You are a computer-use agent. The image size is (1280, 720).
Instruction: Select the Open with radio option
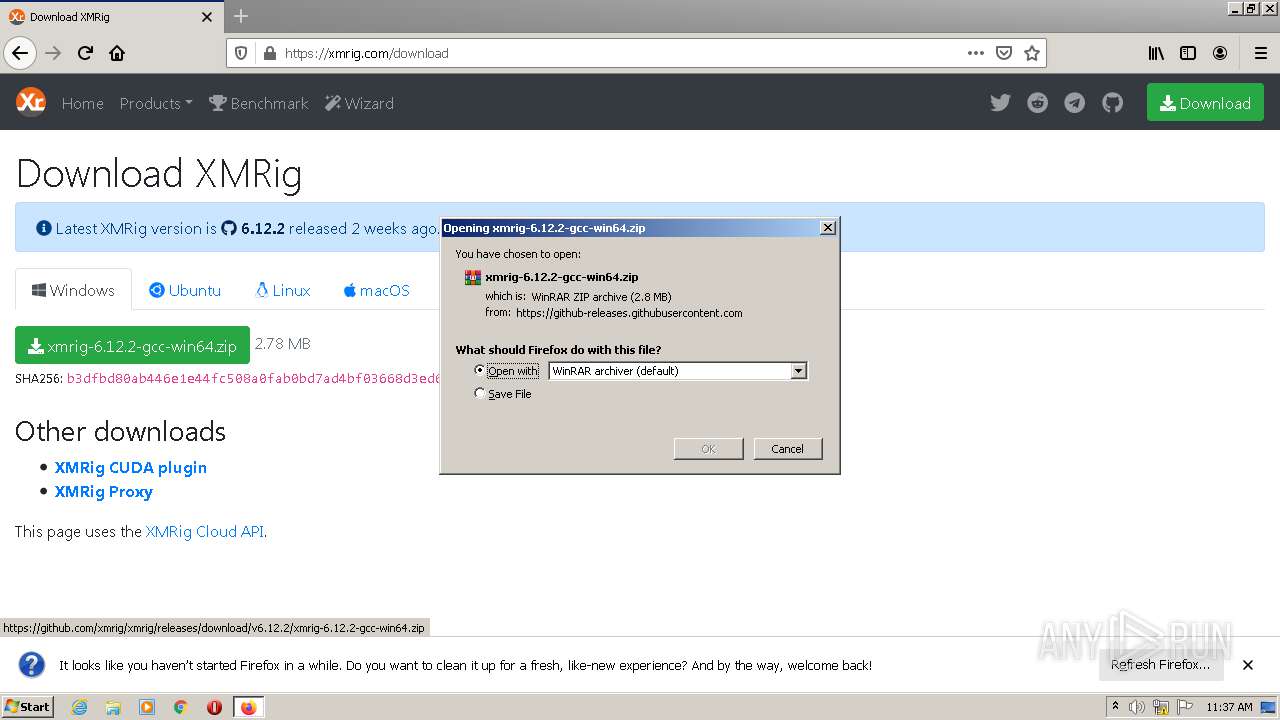480,370
